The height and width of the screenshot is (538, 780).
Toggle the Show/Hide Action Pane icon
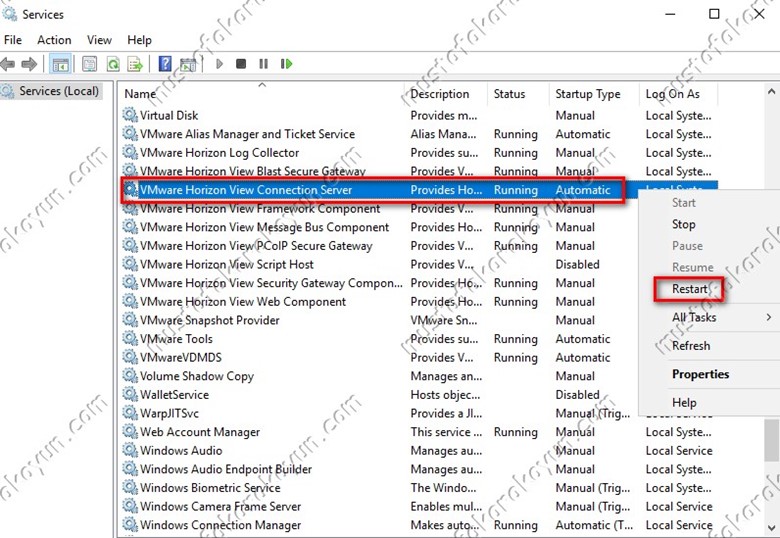pyautogui.click(x=188, y=64)
